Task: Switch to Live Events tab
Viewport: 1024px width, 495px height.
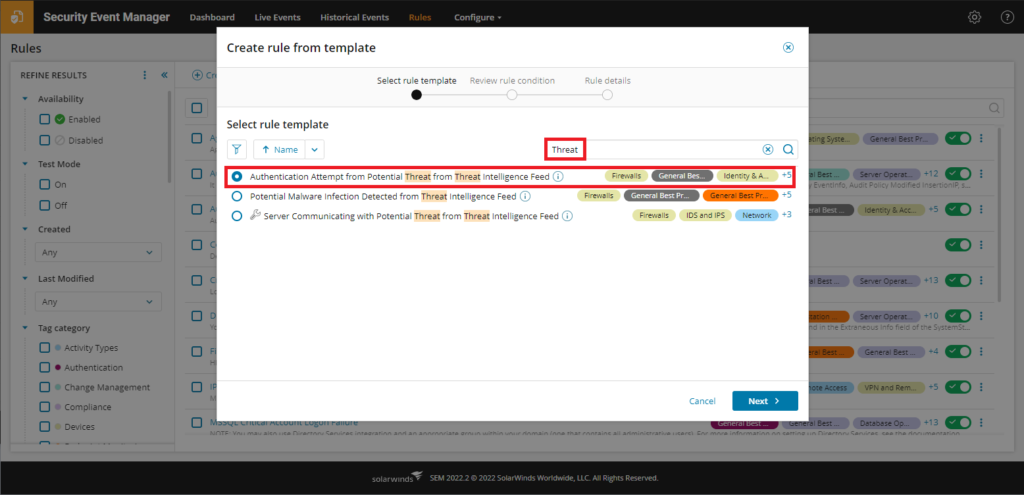Action: (x=278, y=18)
